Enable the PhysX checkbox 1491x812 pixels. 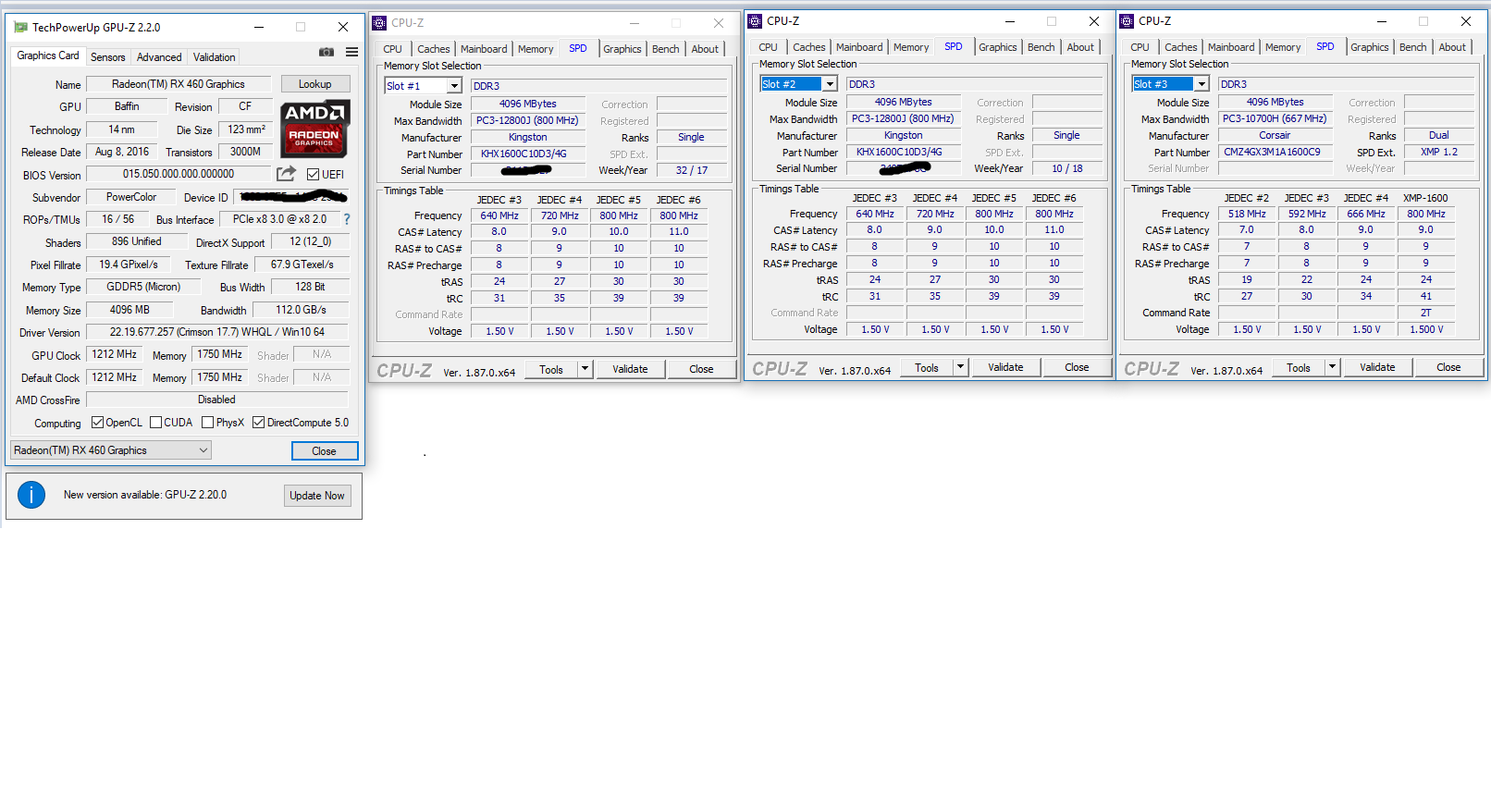[x=207, y=423]
